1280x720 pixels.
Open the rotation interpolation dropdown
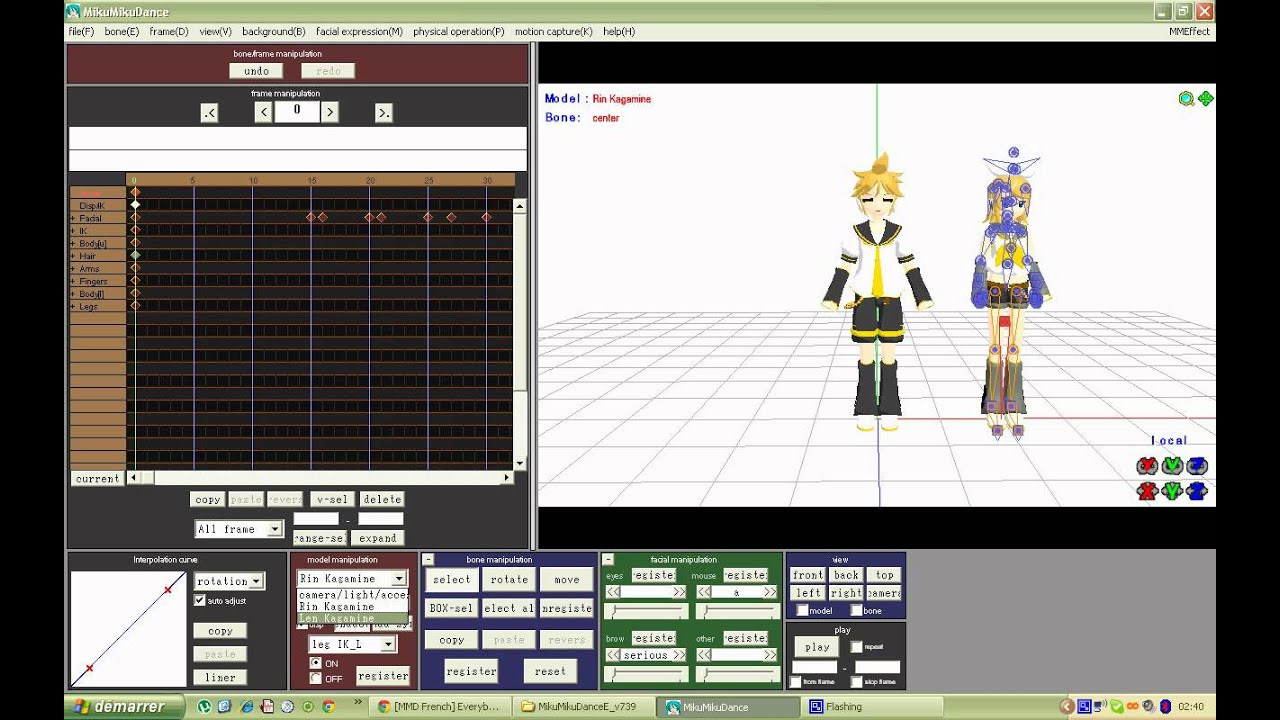257,581
